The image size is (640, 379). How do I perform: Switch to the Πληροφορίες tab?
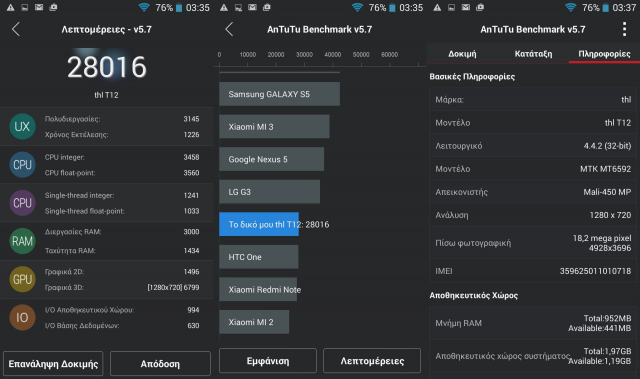point(604,54)
